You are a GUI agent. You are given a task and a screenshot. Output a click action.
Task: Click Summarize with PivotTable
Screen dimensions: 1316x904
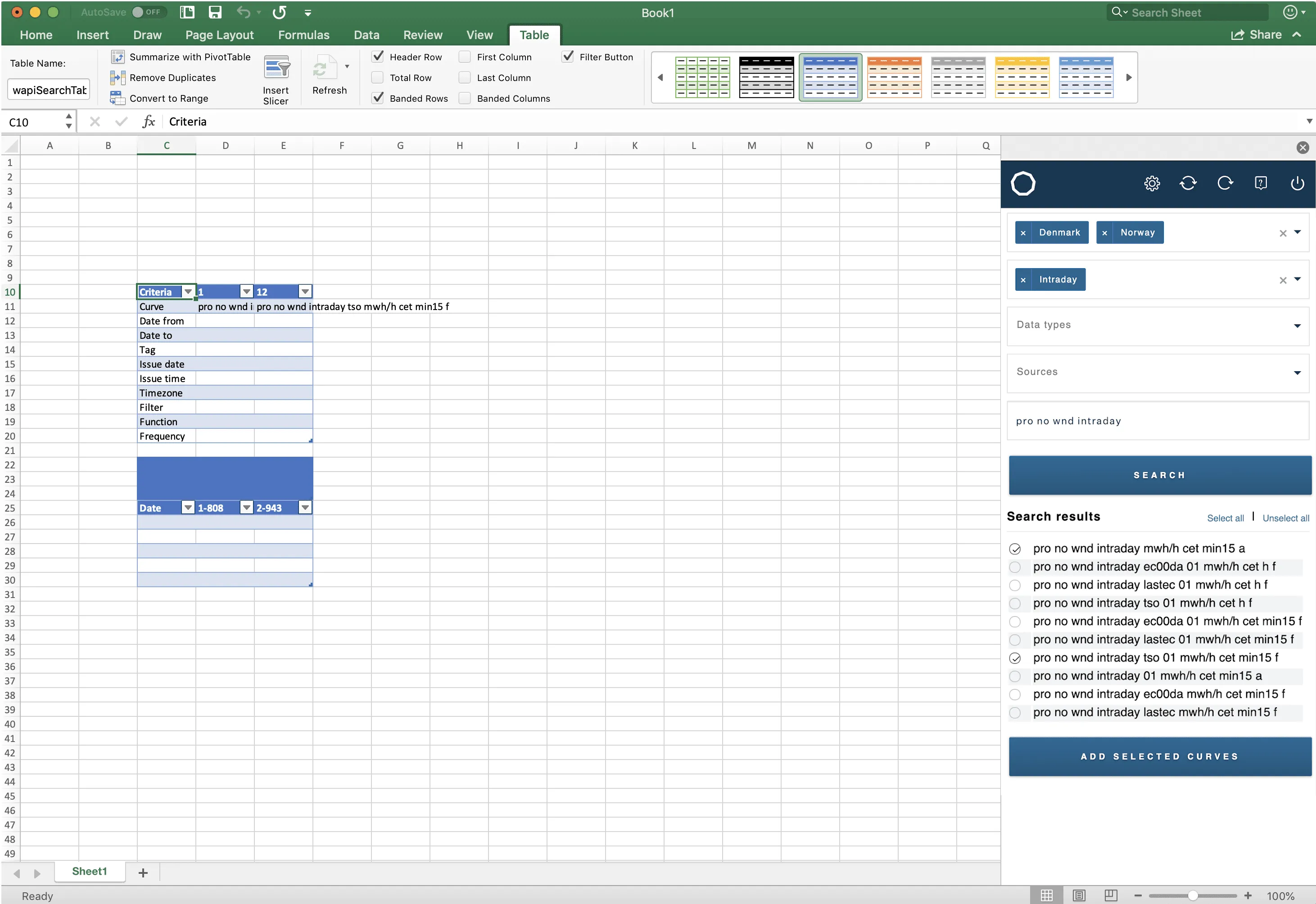tap(181, 57)
